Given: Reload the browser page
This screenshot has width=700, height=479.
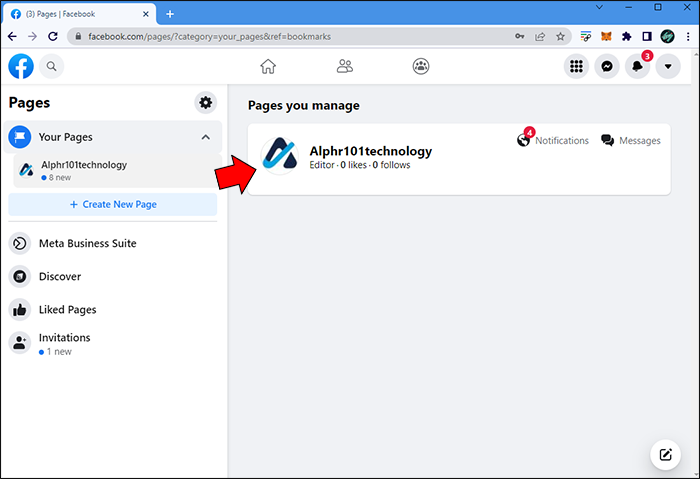Looking at the screenshot, I should [x=53, y=37].
